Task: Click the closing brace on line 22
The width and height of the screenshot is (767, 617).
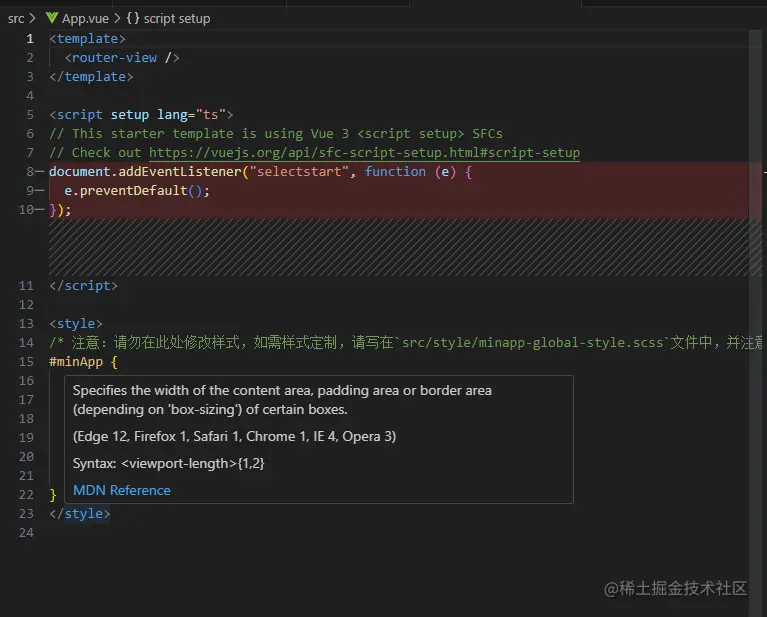Action: point(53,495)
